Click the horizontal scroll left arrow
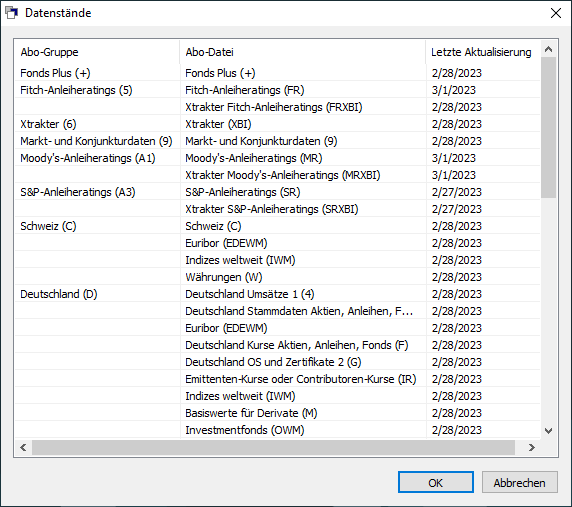This screenshot has height=507, width=572. point(23,447)
